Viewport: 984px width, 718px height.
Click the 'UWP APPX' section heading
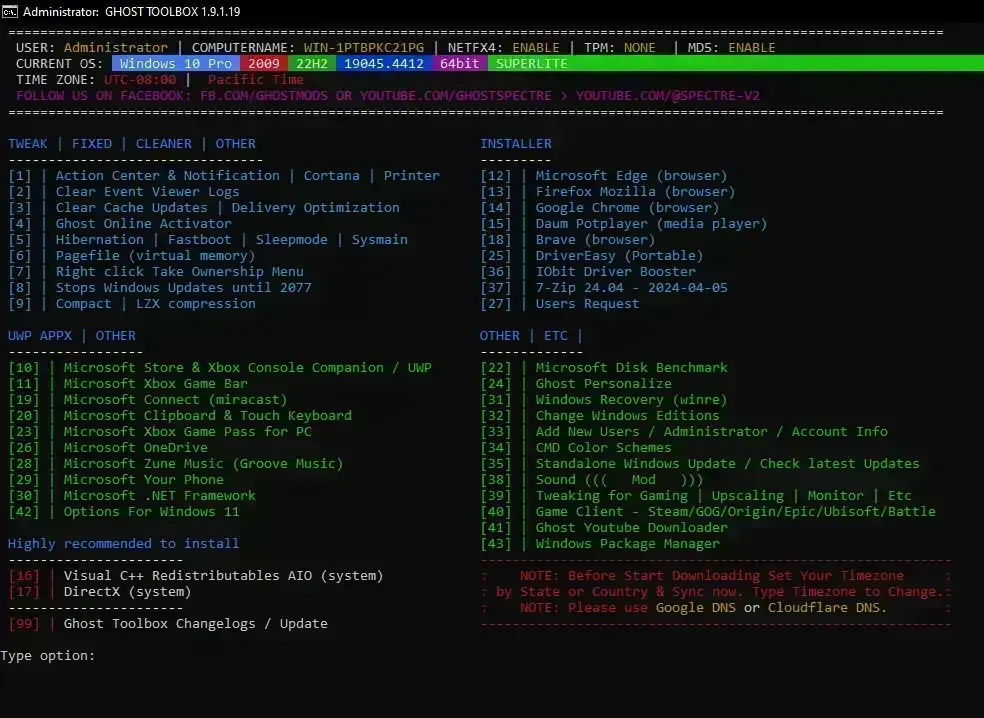(x=40, y=336)
